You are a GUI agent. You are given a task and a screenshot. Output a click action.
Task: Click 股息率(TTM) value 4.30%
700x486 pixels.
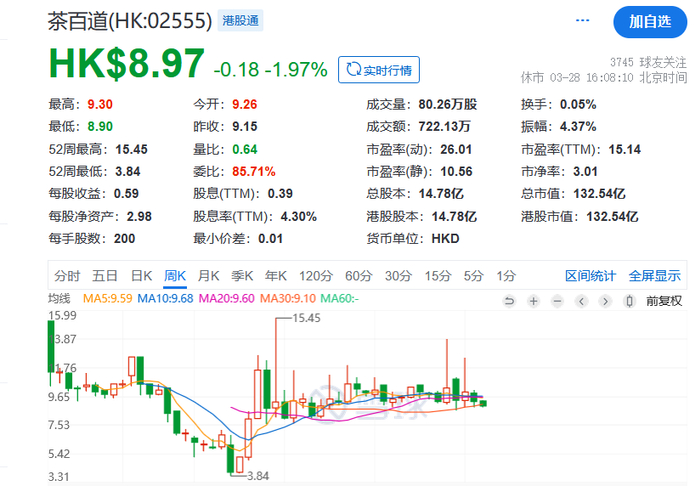point(299,217)
